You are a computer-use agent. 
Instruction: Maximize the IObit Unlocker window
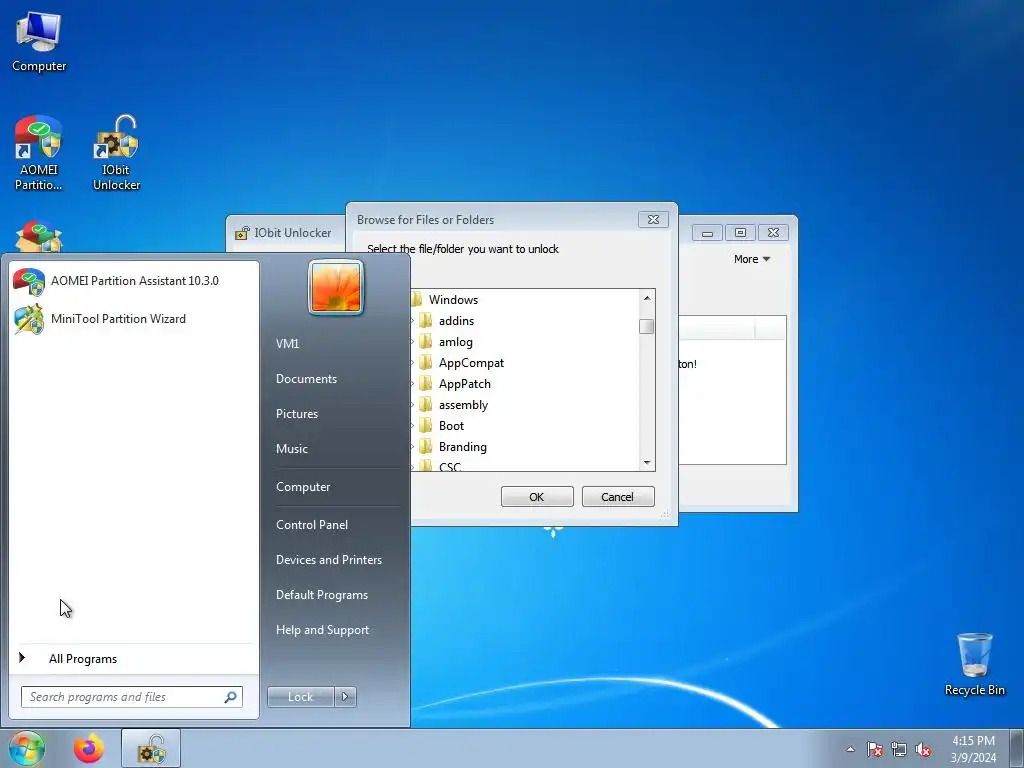(x=740, y=232)
